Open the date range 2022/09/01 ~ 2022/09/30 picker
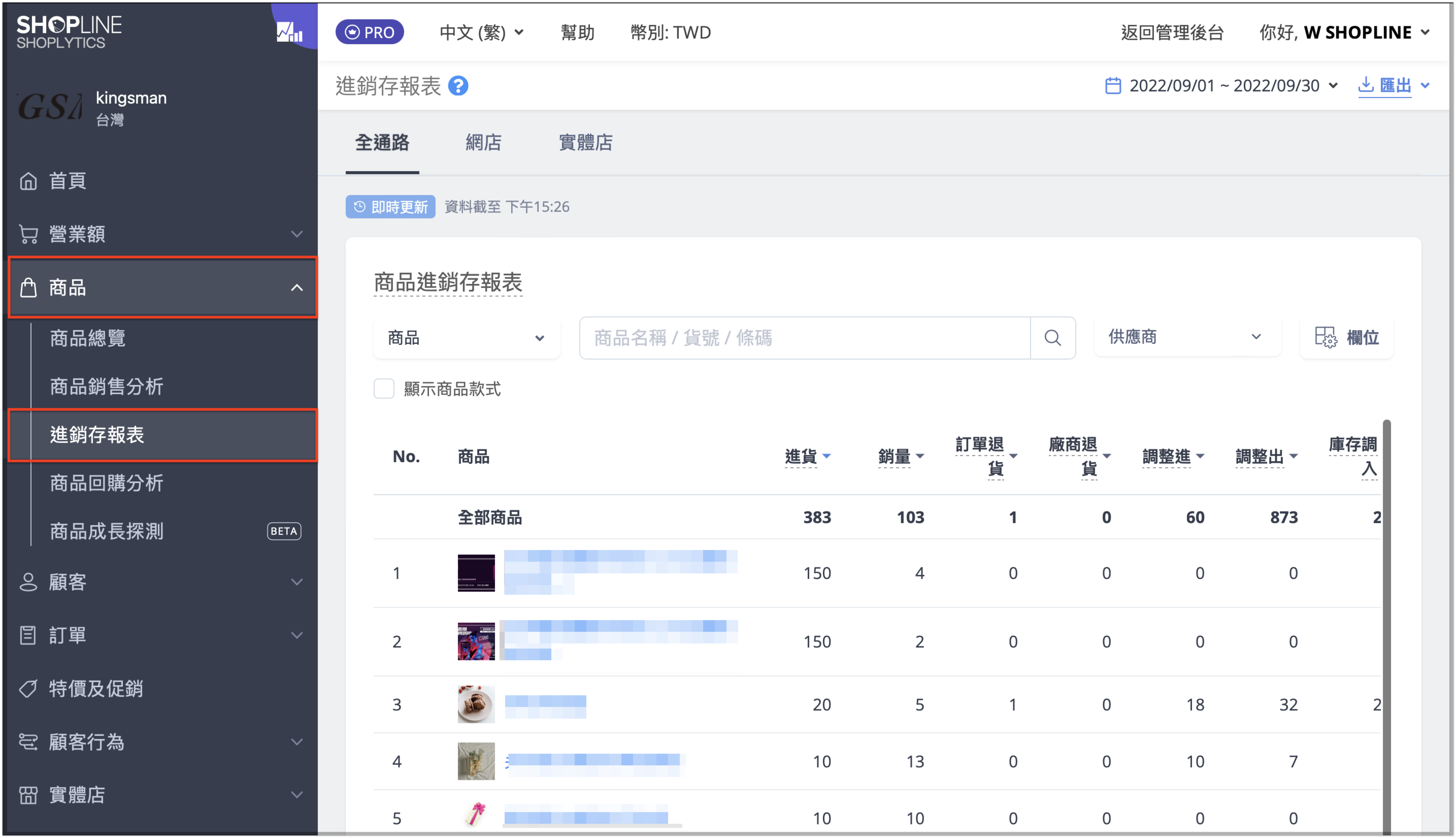This screenshot has width=1456, height=838. (x=1221, y=86)
